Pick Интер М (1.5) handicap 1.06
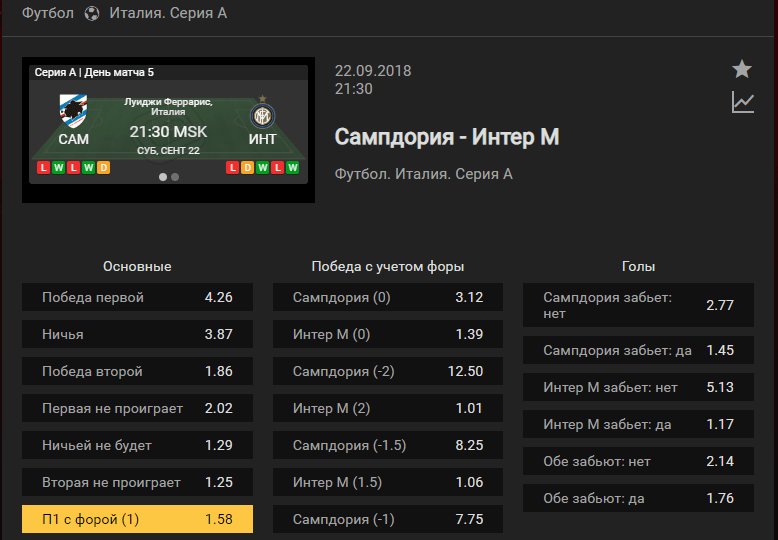Viewport: 778px width, 540px height. tap(388, 482)
